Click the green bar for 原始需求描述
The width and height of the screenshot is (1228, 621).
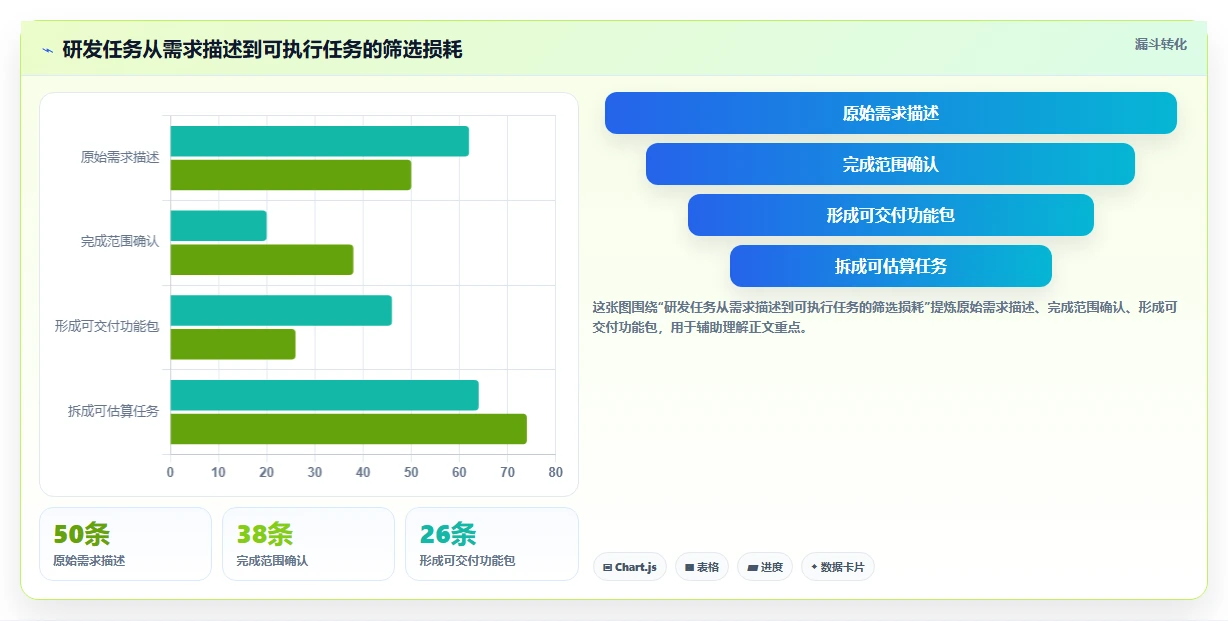tap(290, 175)
